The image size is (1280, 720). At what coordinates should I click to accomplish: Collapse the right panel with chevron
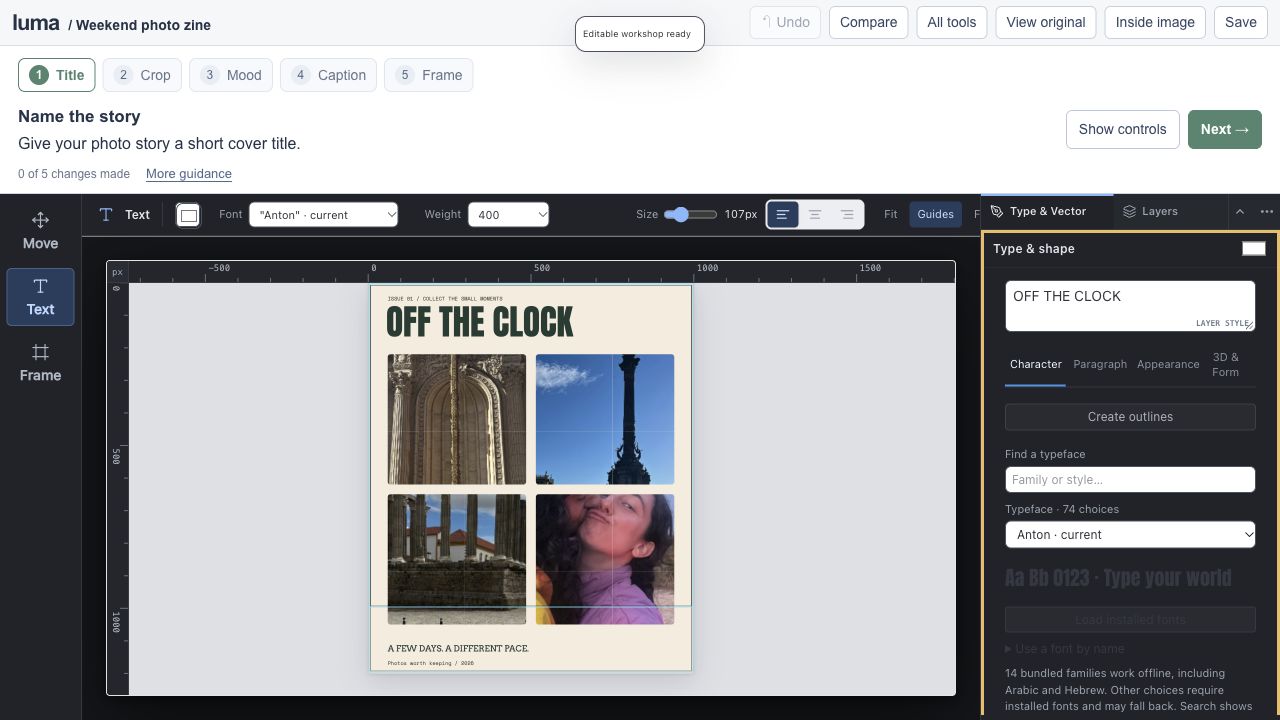pyautogui.click(x=1240, y=212)
